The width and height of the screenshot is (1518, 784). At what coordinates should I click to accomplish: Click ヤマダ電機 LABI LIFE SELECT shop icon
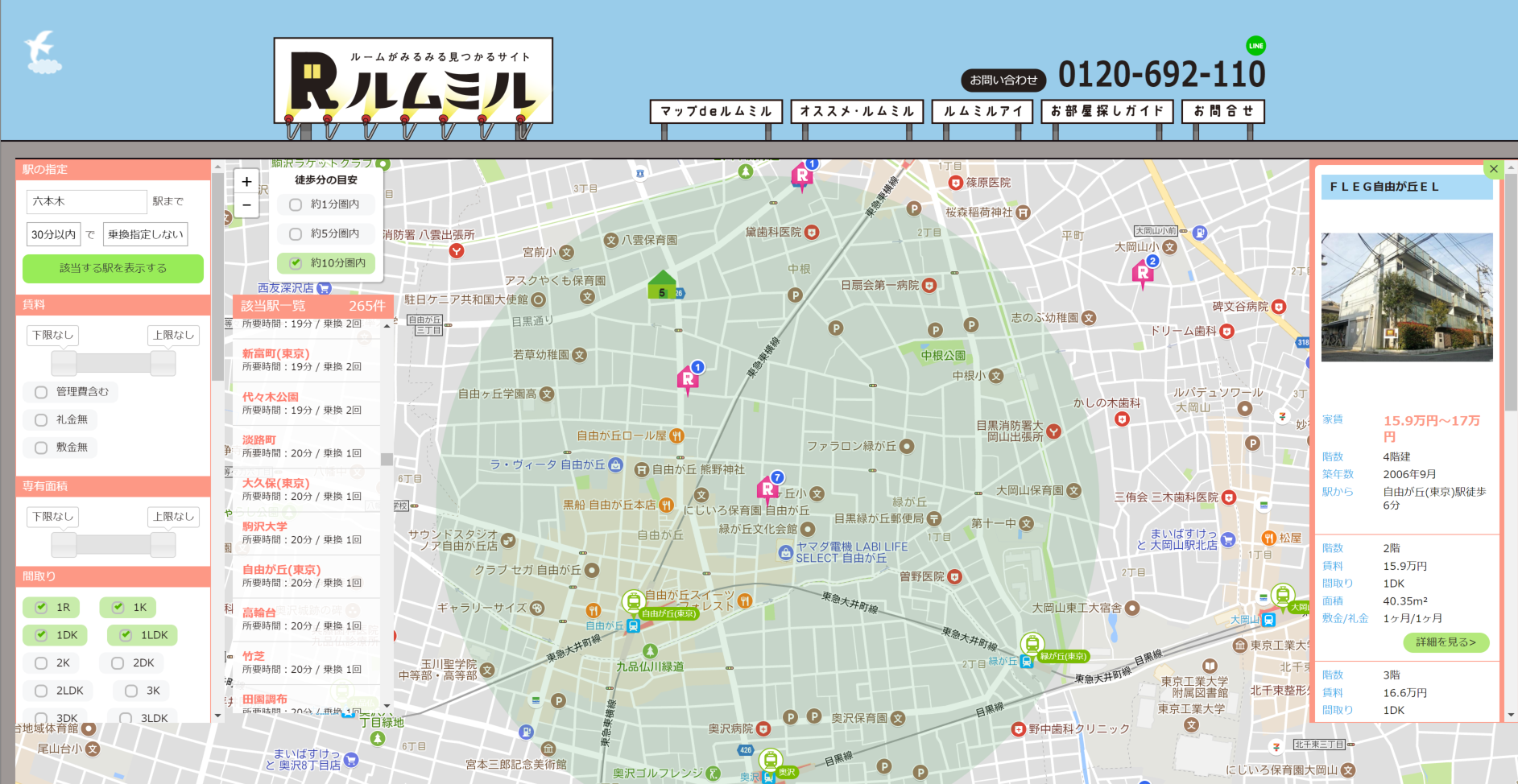[786, 552]
